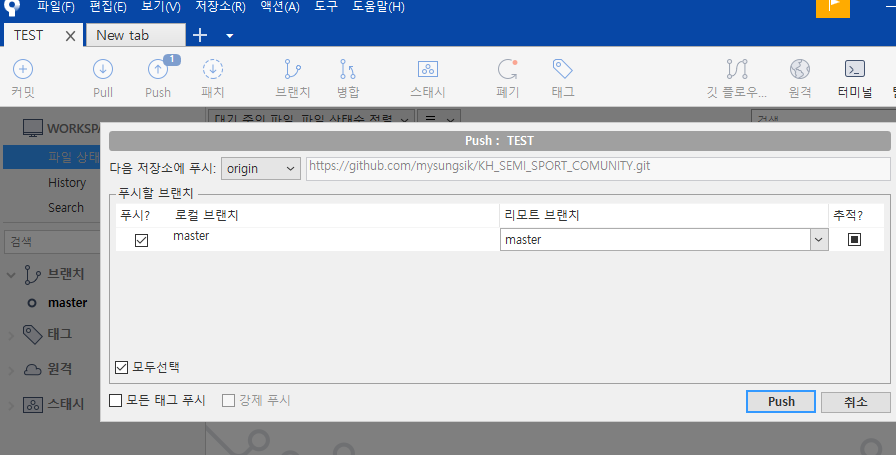The height and width of the screenshot is (455, 896).
Task: Open the pending files sort dropdown behind dialog
Action: click(311, 116)
